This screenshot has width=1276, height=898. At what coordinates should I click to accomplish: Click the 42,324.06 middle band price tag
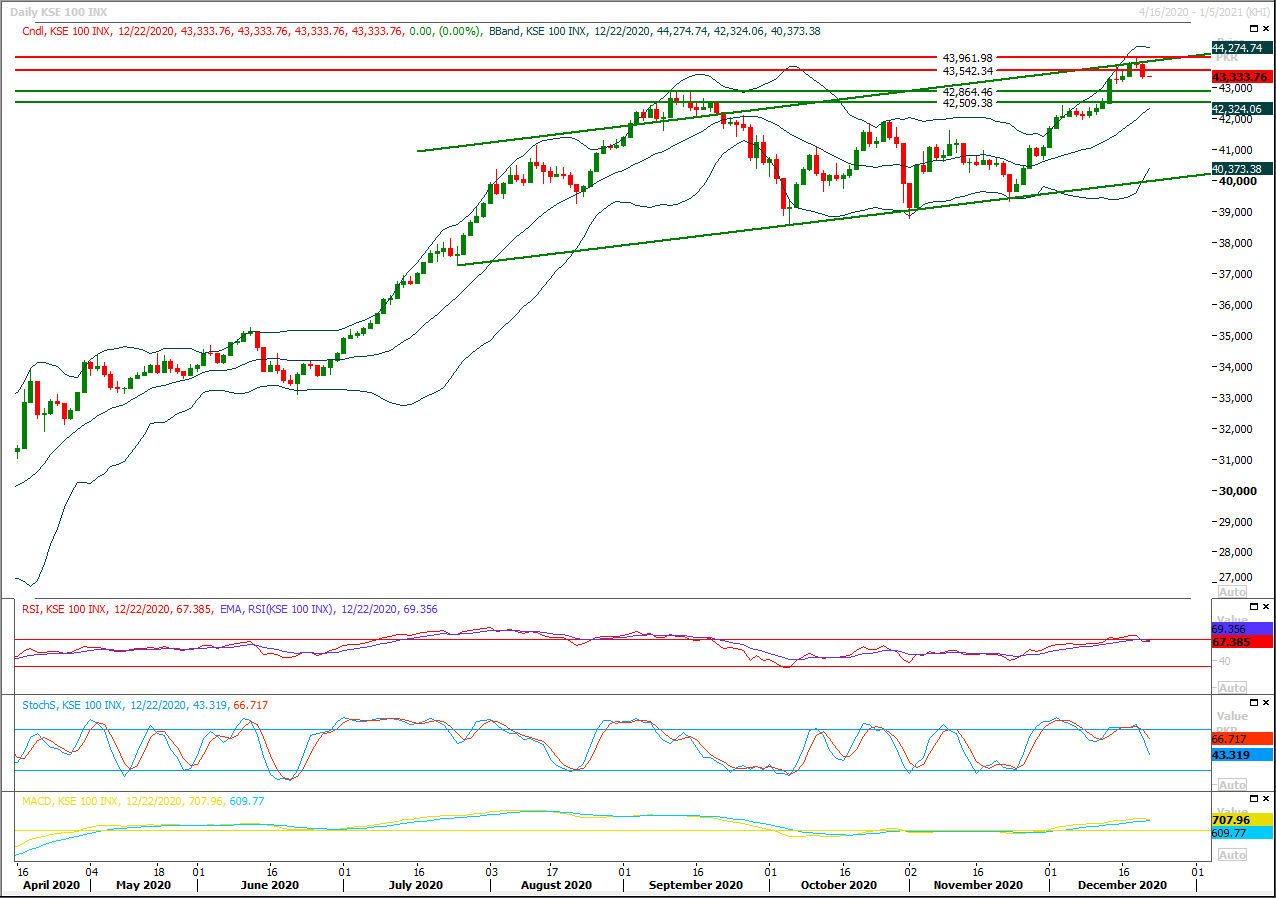pyautogui.click(x=1241, y=108)
